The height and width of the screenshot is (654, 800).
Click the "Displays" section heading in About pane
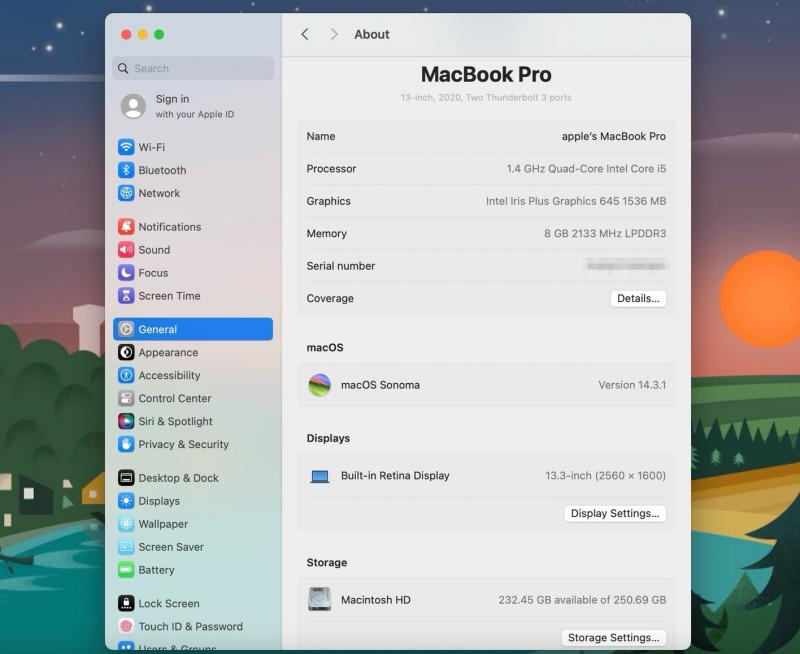click(x=328, y=438)
